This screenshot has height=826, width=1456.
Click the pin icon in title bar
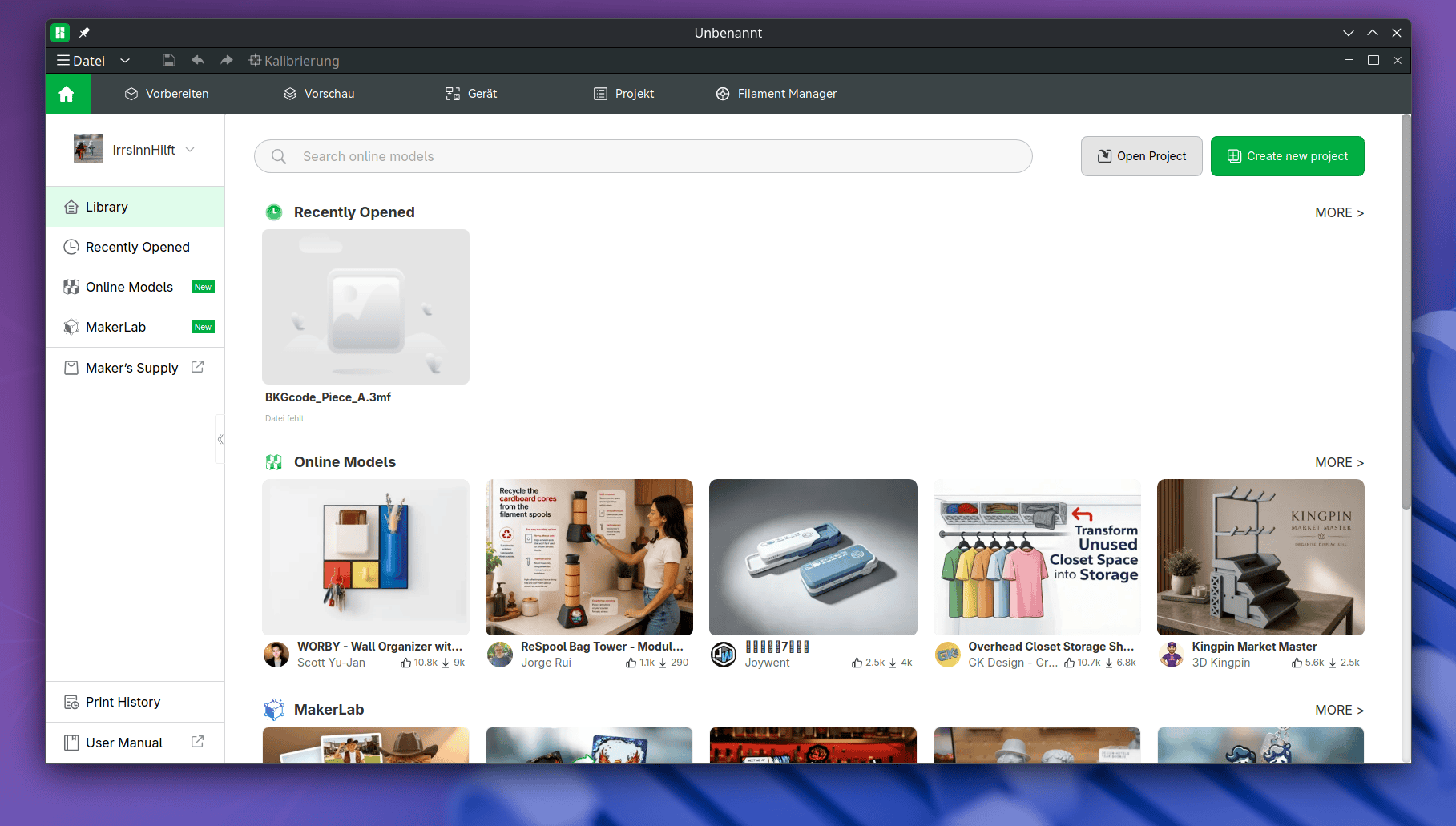pos(84,33)
